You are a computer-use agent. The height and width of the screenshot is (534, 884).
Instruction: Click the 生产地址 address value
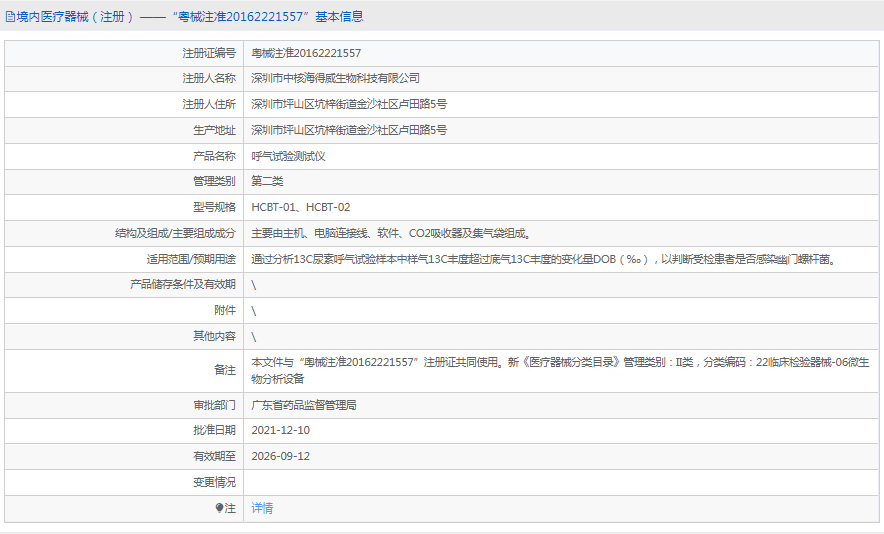(x=349, y=130)
